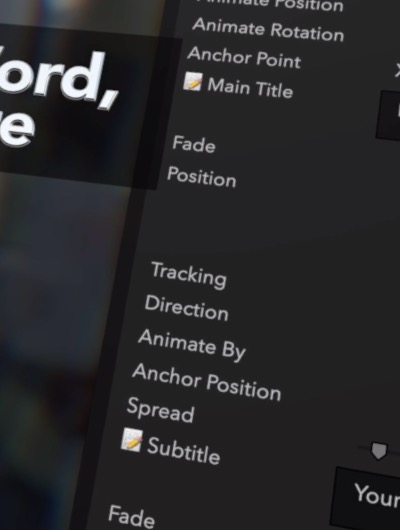Open the Animate By parameter row
This screenshot has height=530, width=400.
192,345
